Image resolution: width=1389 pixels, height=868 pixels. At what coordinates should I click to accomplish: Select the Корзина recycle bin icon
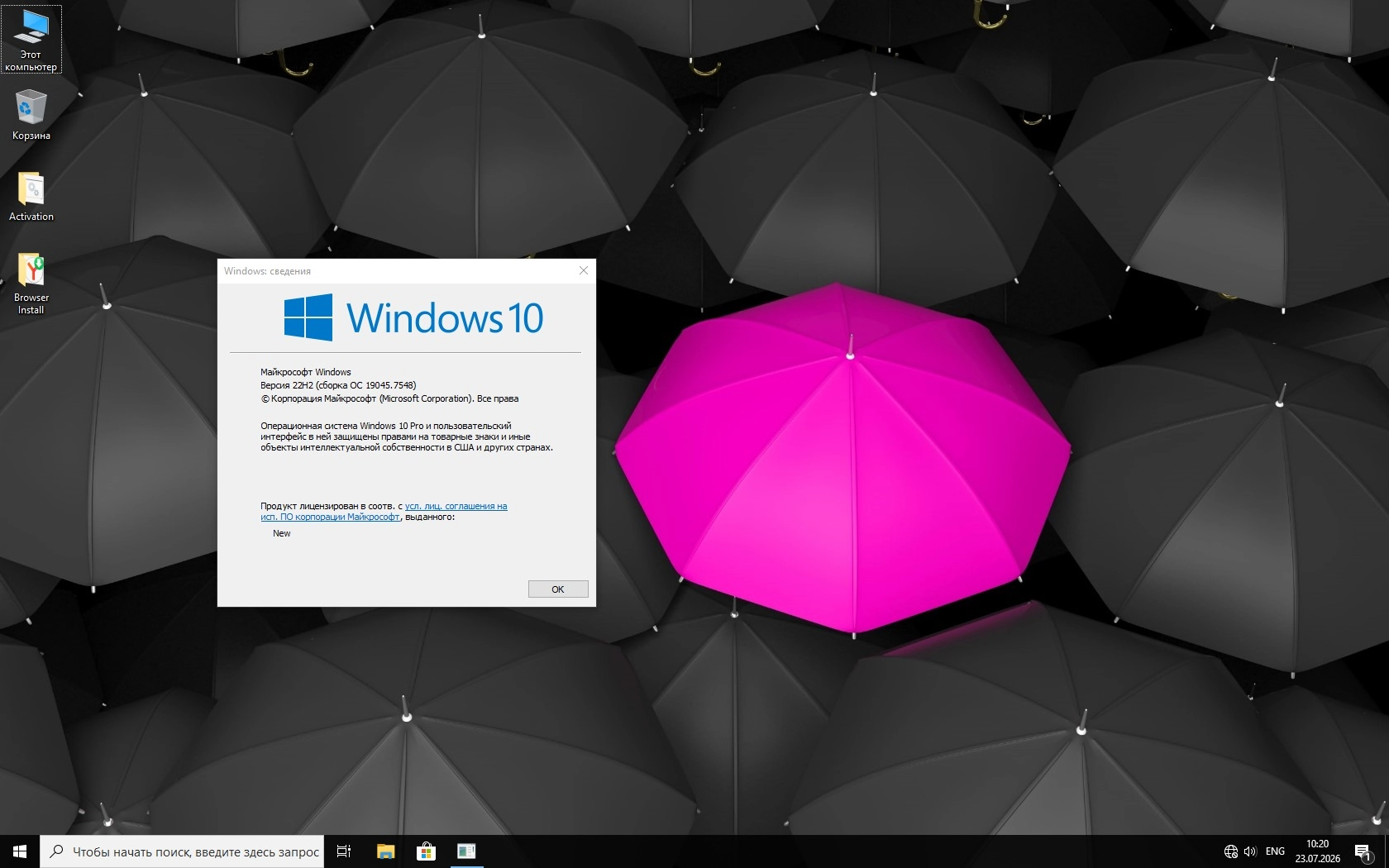tap(31, 114)
